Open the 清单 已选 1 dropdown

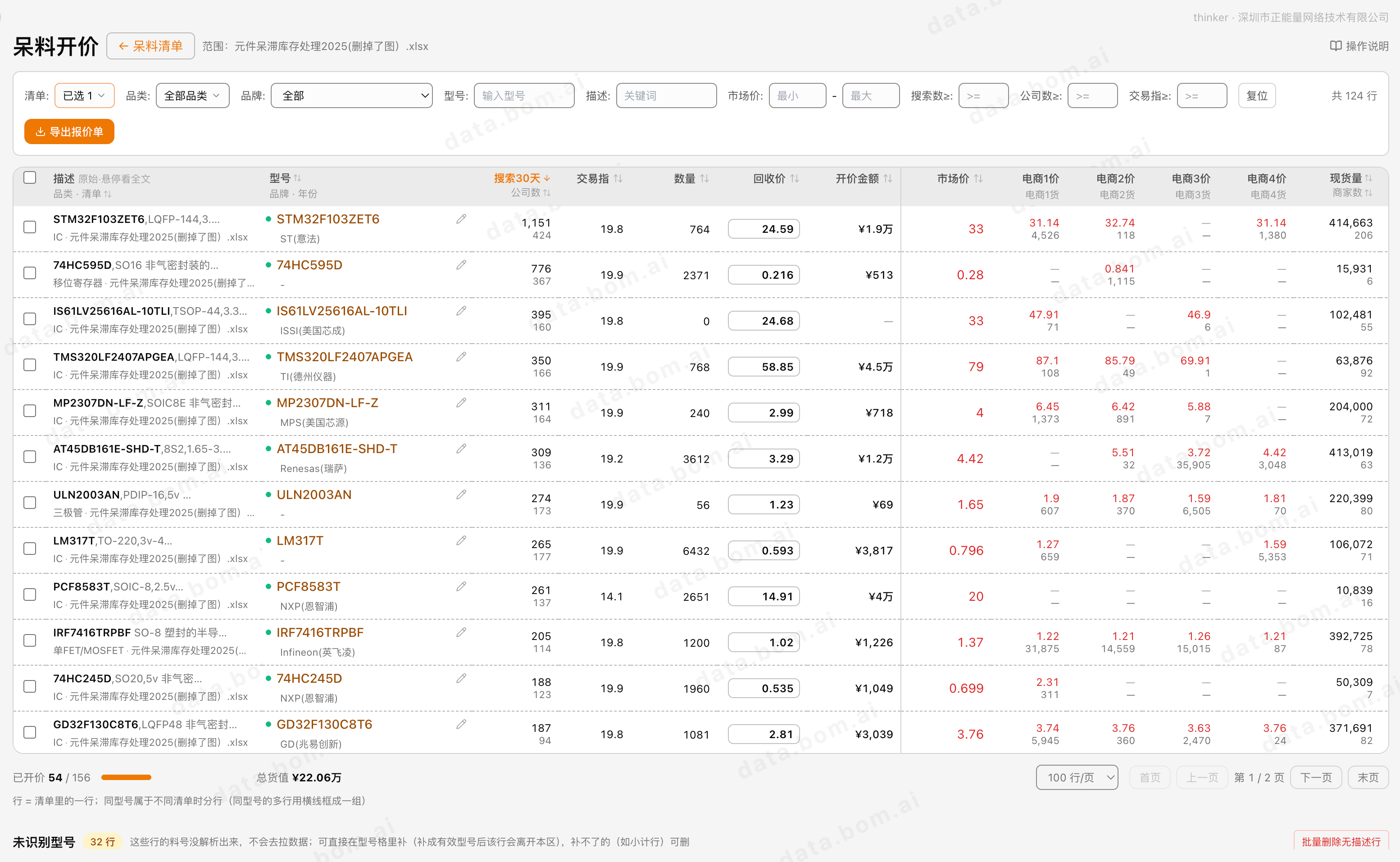click(x=84, y=96)
